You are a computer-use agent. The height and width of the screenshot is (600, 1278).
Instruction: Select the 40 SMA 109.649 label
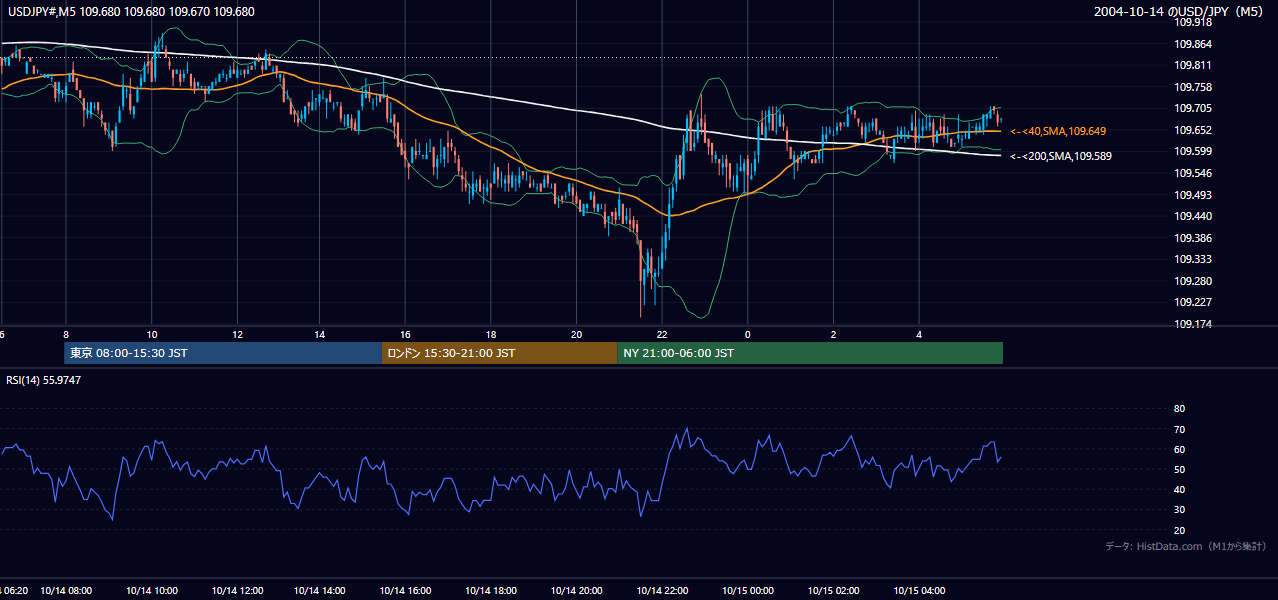point(1058,131)
